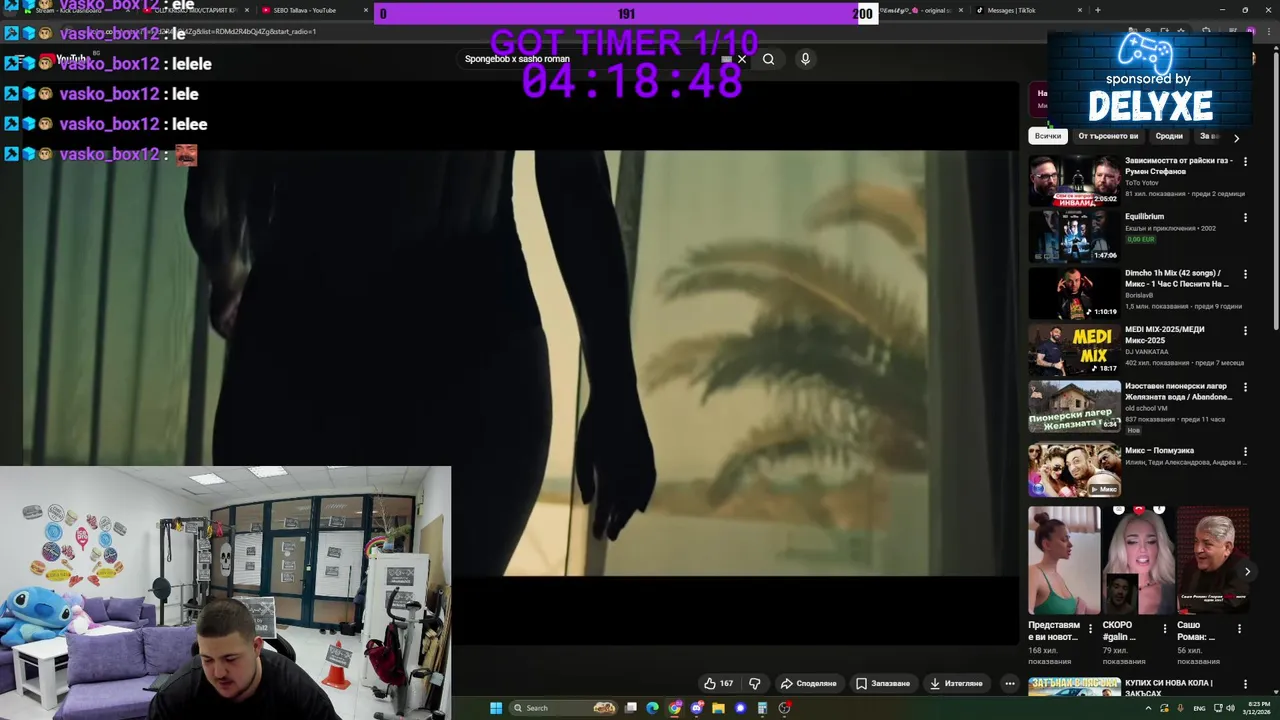
Task: Share the video via Споделяне button
Action: point(808,684)
